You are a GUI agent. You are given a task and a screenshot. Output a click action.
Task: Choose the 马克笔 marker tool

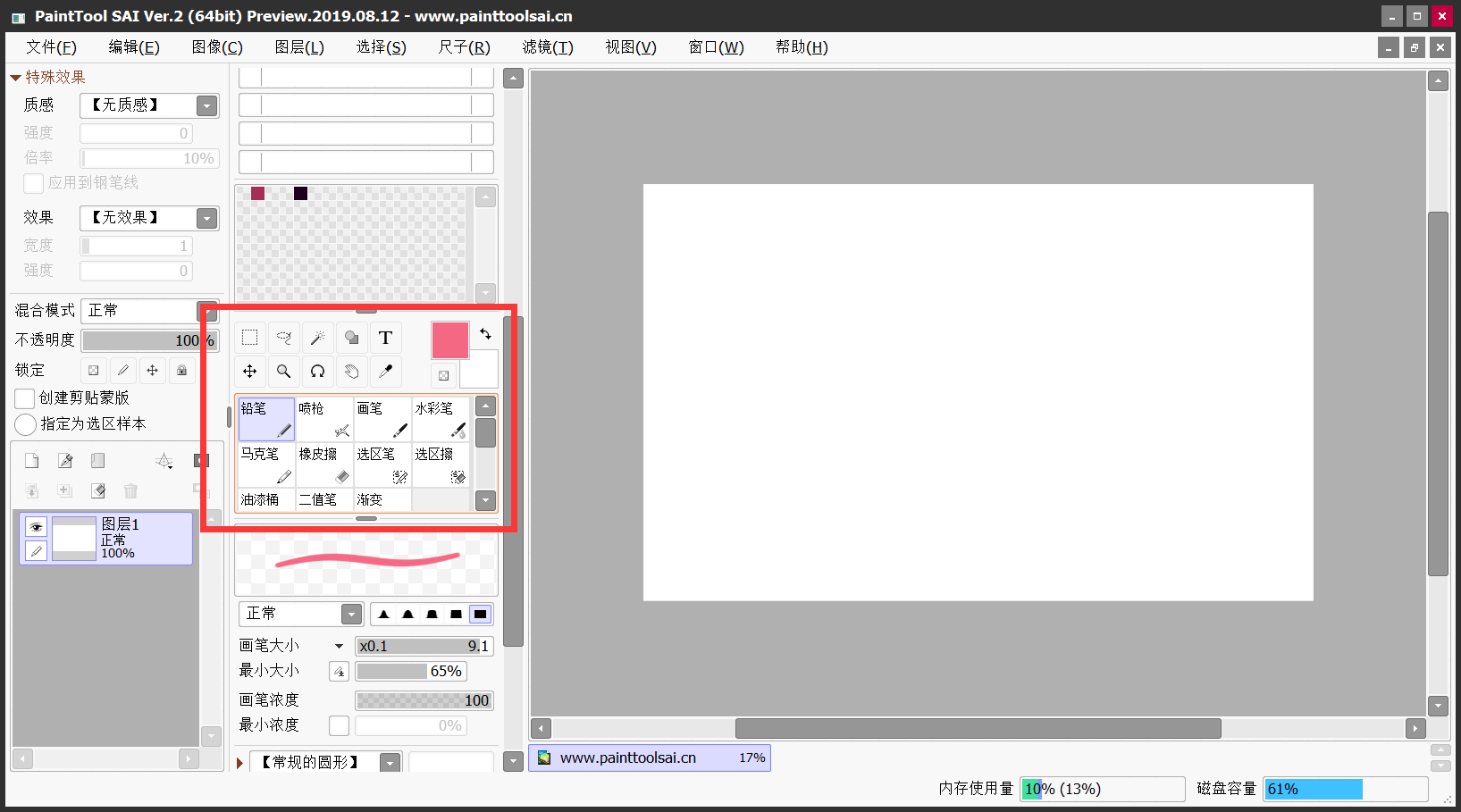(266, 465)
